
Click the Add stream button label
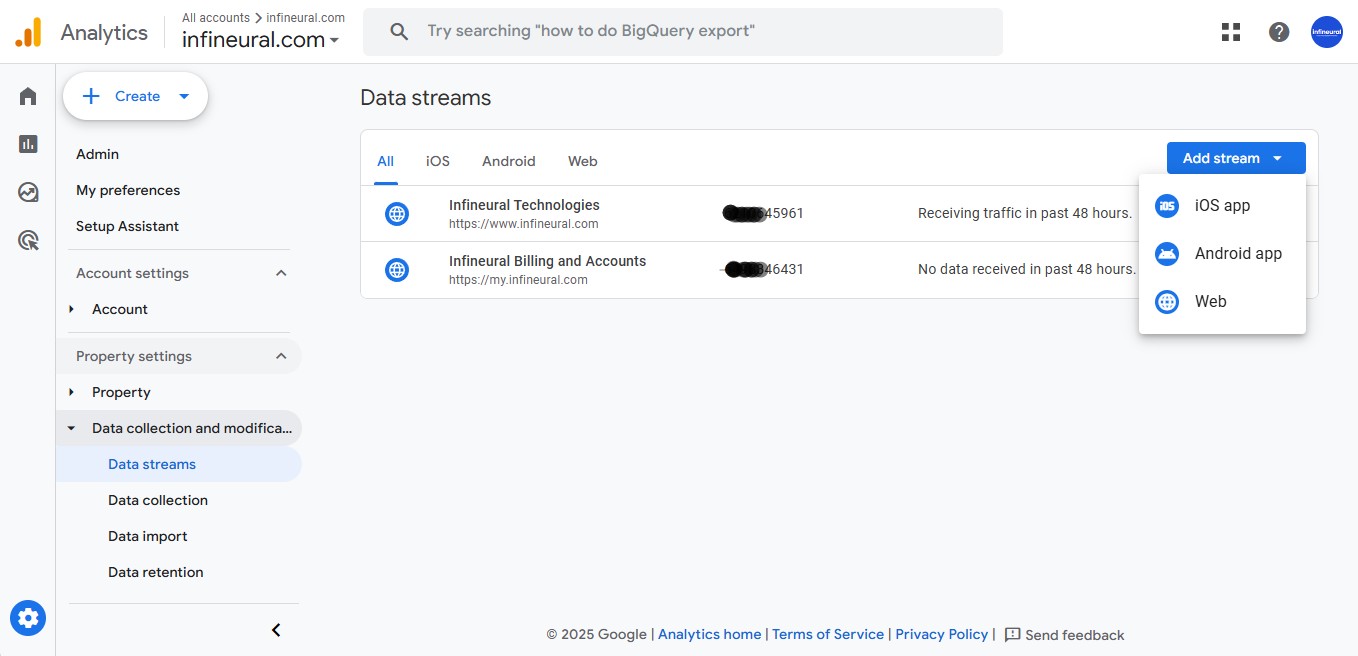pos(1221,158)
